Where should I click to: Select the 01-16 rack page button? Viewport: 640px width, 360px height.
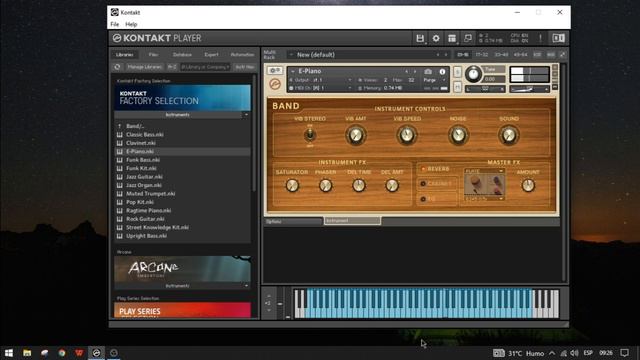(x=463, y=55)
